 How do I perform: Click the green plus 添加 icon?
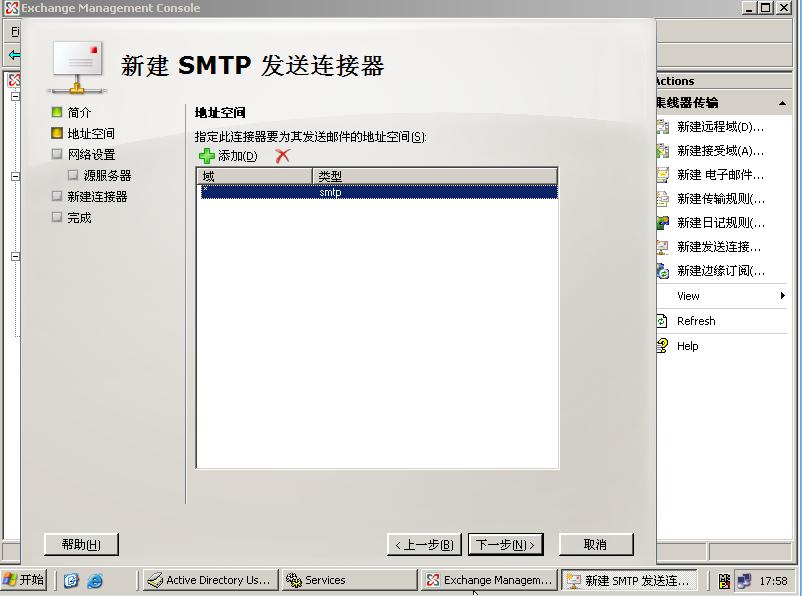tap(207, 156)
